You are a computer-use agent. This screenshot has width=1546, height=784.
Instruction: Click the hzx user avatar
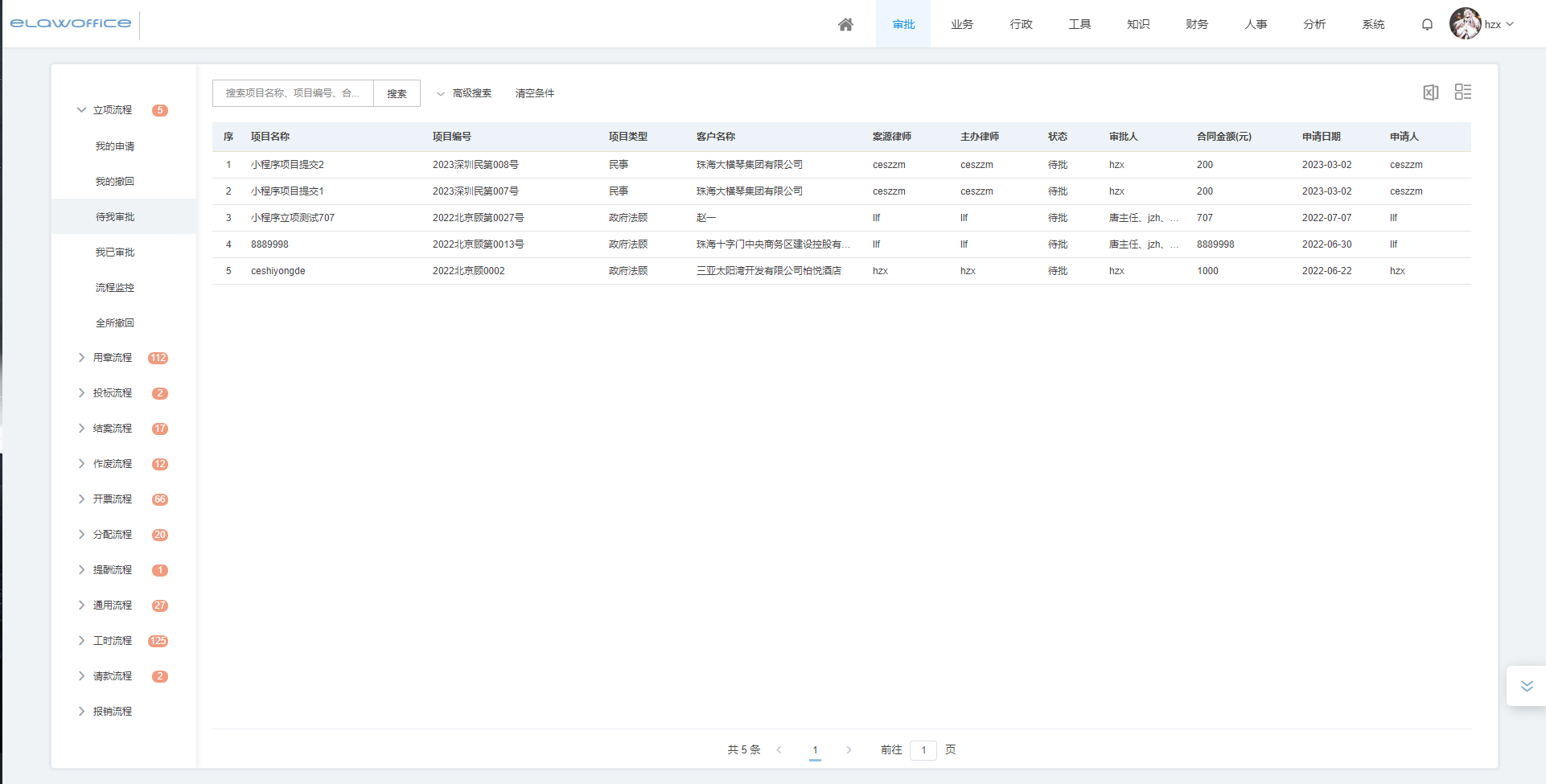pos(1465,24)
